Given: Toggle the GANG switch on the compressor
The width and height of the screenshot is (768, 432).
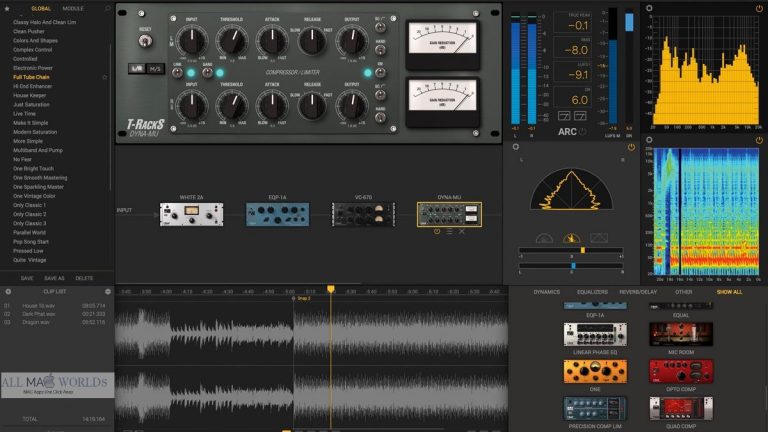Looking at the screenshot, I should (208, 72).
